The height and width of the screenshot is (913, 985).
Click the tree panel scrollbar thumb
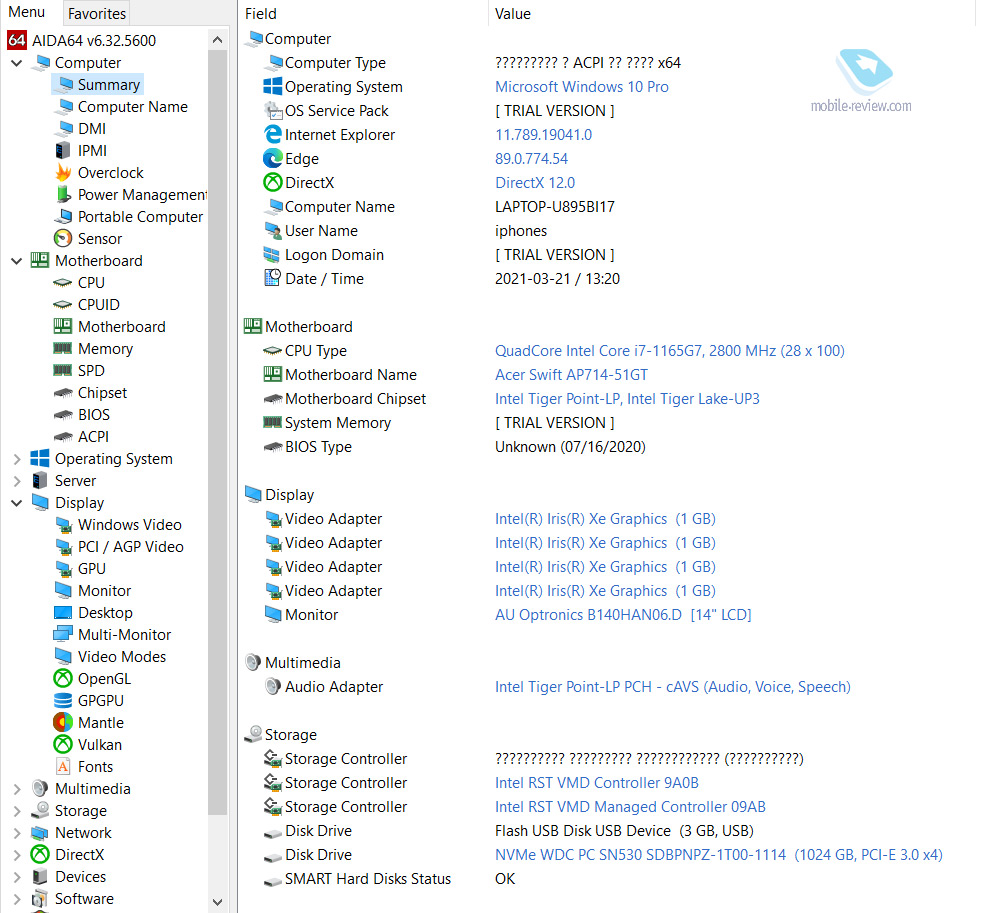coord(217,432)
